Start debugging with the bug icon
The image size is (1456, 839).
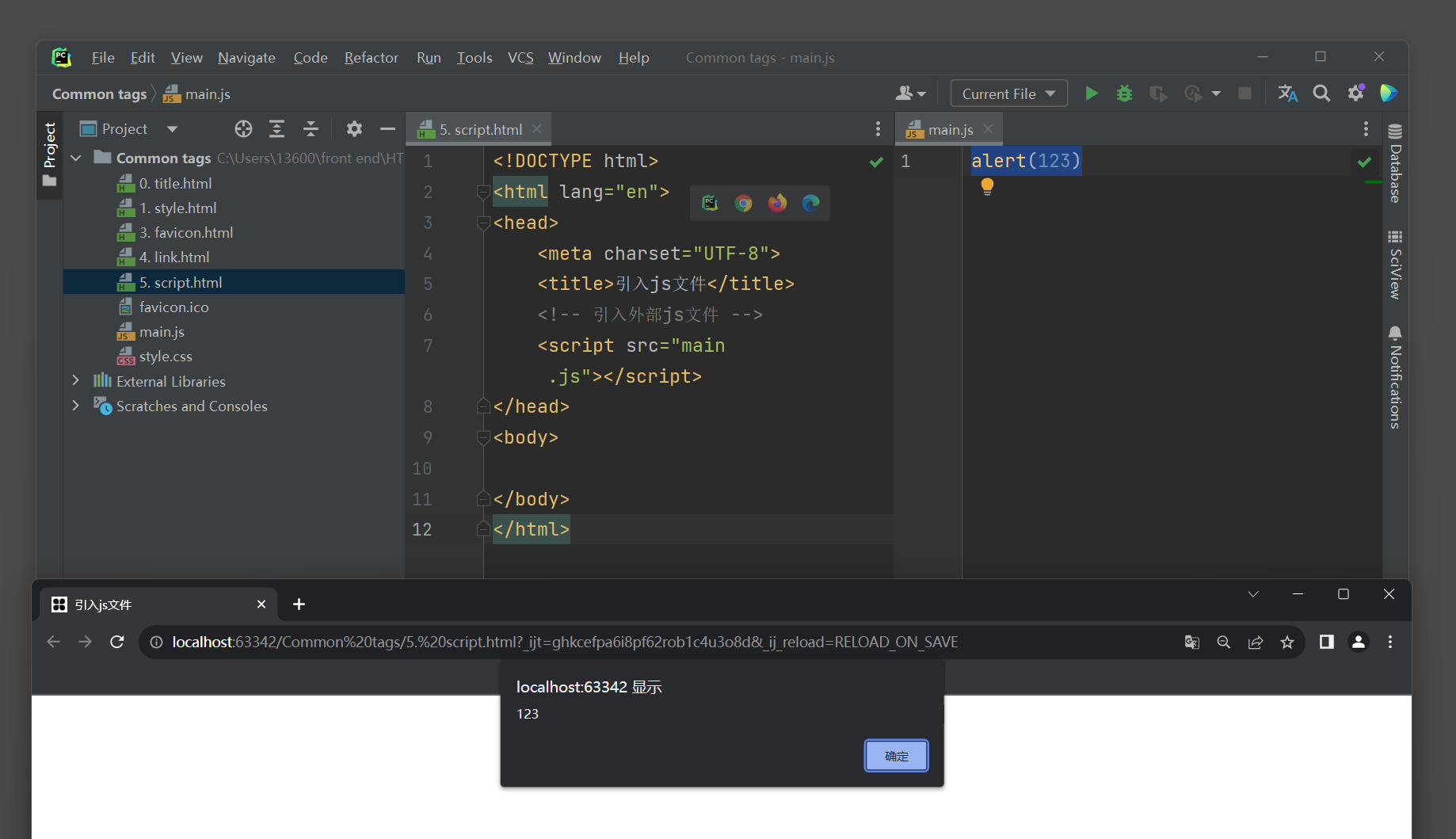[x=1124, y=93]
